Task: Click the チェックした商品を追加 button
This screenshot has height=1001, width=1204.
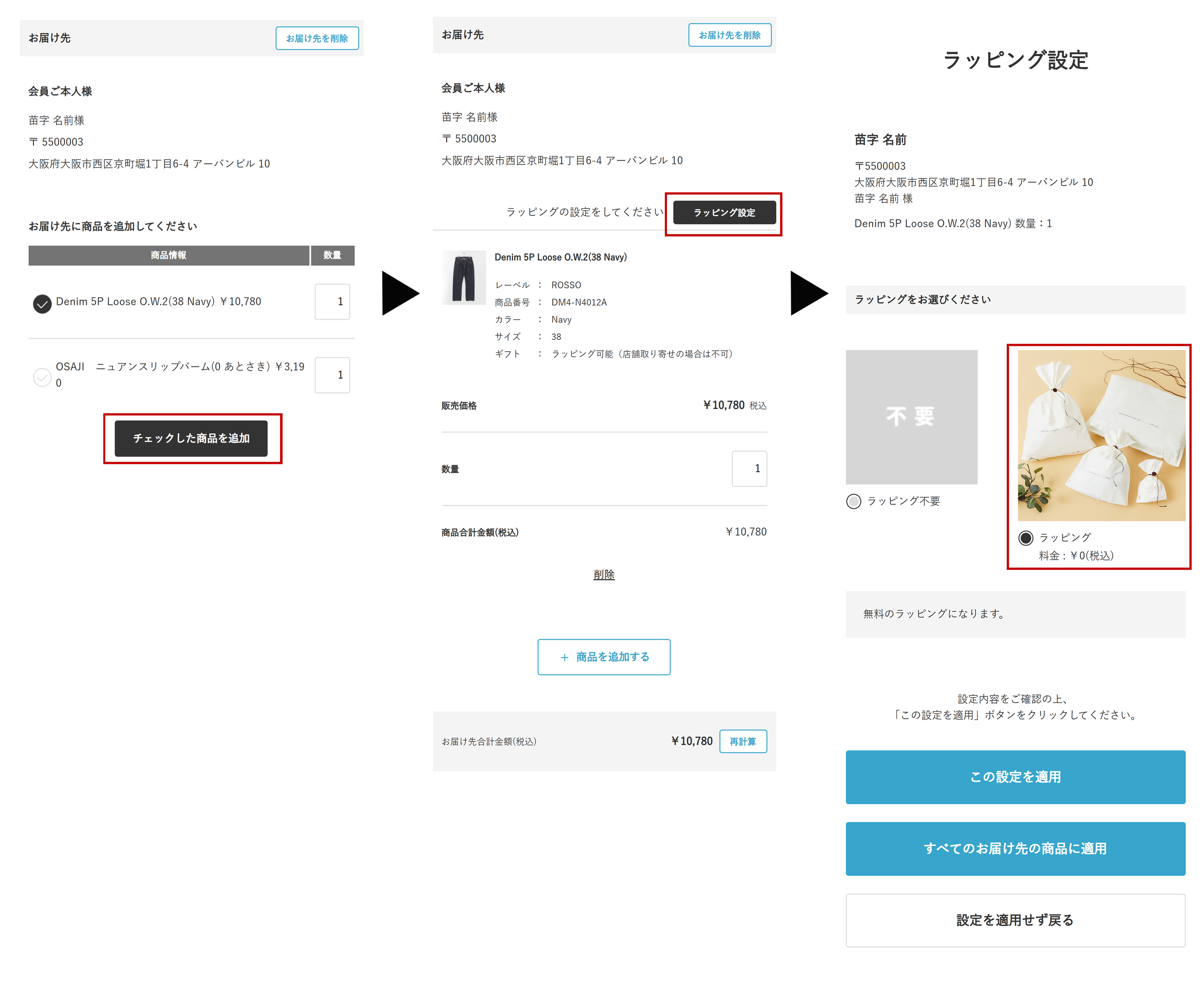Action: tap(191, 438)
